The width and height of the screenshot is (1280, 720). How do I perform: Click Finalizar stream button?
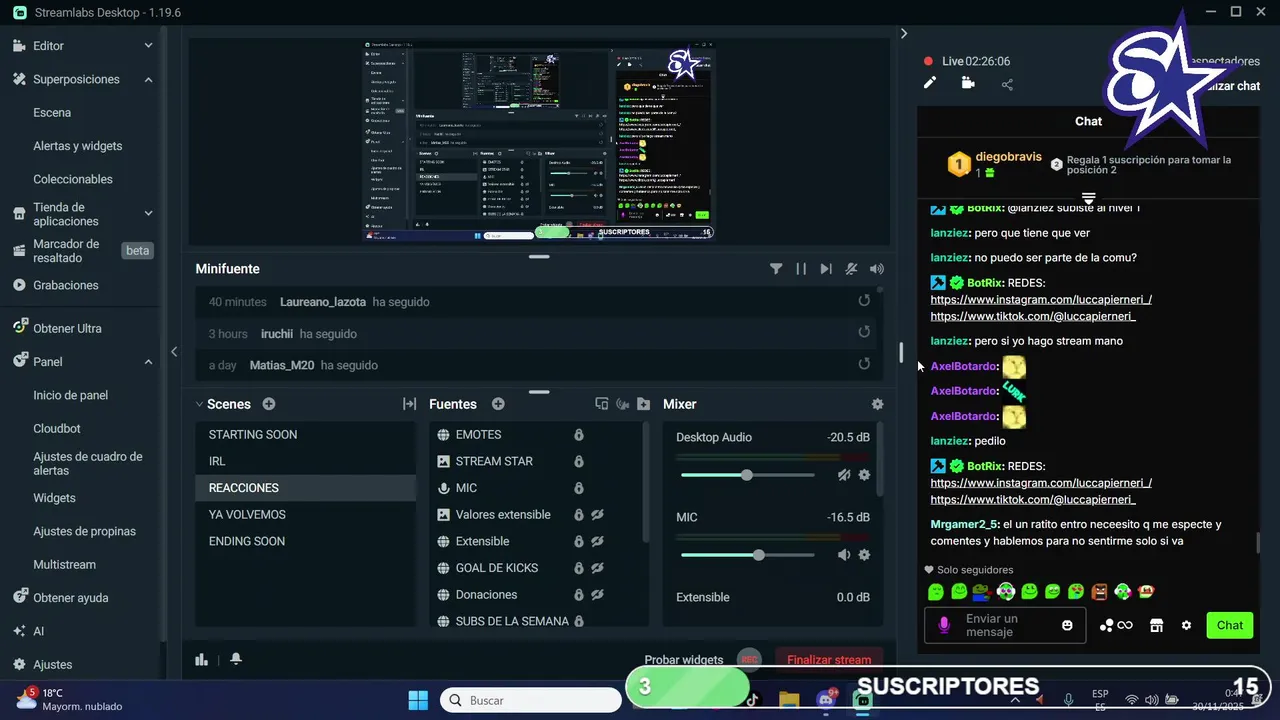tap(829, 660)
